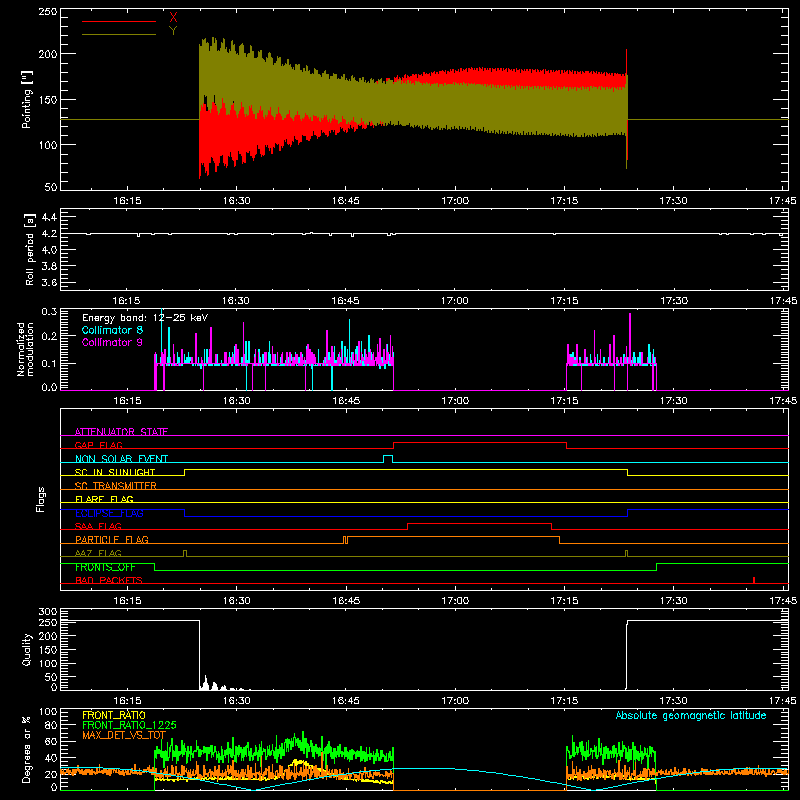
Task: Click the '80' tick on Degrees axis
Action: pyautogui.click(x=52, y=725)
